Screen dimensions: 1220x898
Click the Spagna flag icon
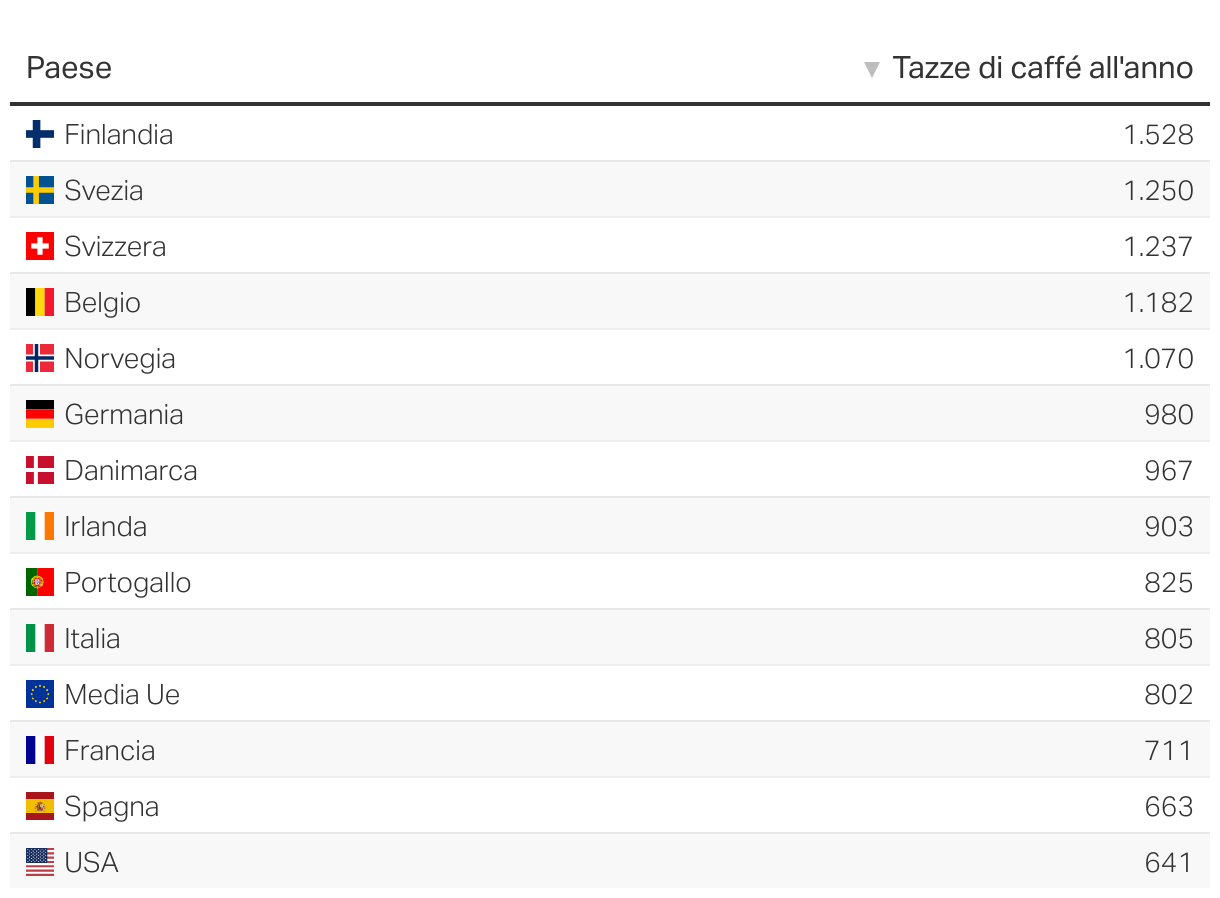click(x=40, y=806)
